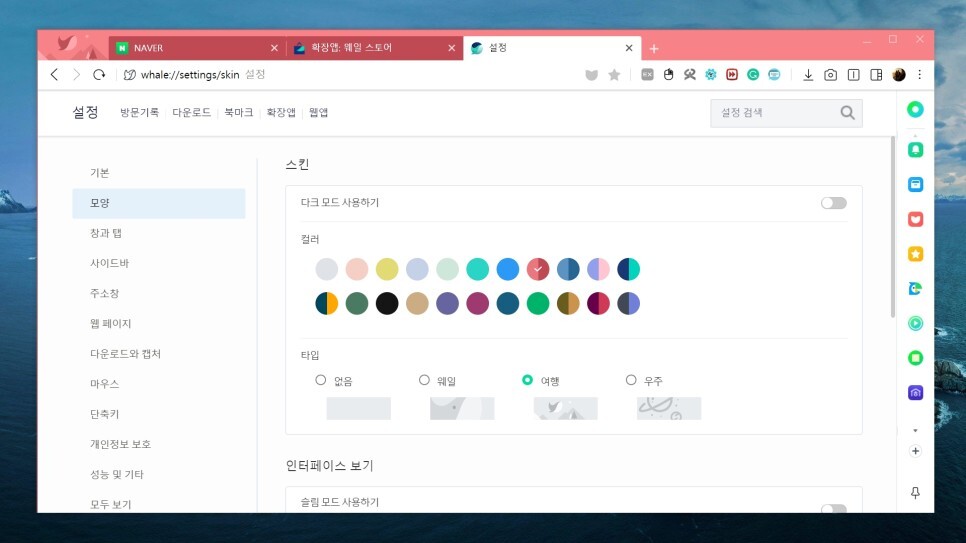Open the red pocket sidebar icon

pyautogui.click(x=915, y=219)
